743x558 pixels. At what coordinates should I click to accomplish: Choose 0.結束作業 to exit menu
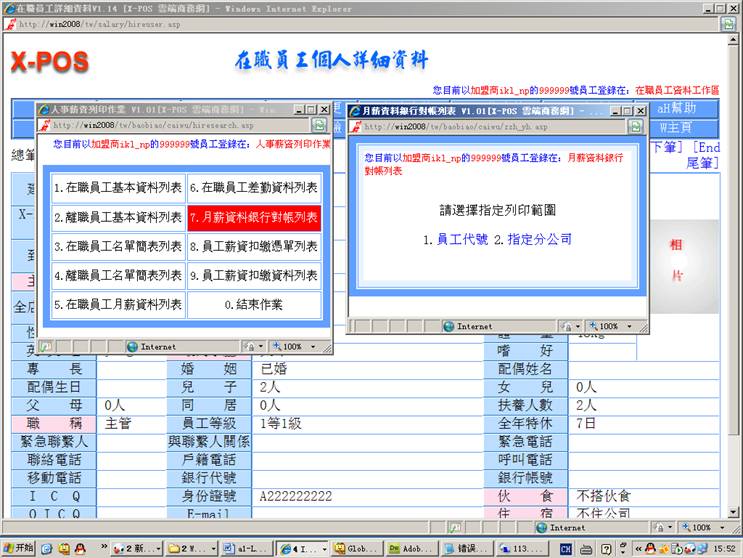pyautogui.click(x=254, y=304)
